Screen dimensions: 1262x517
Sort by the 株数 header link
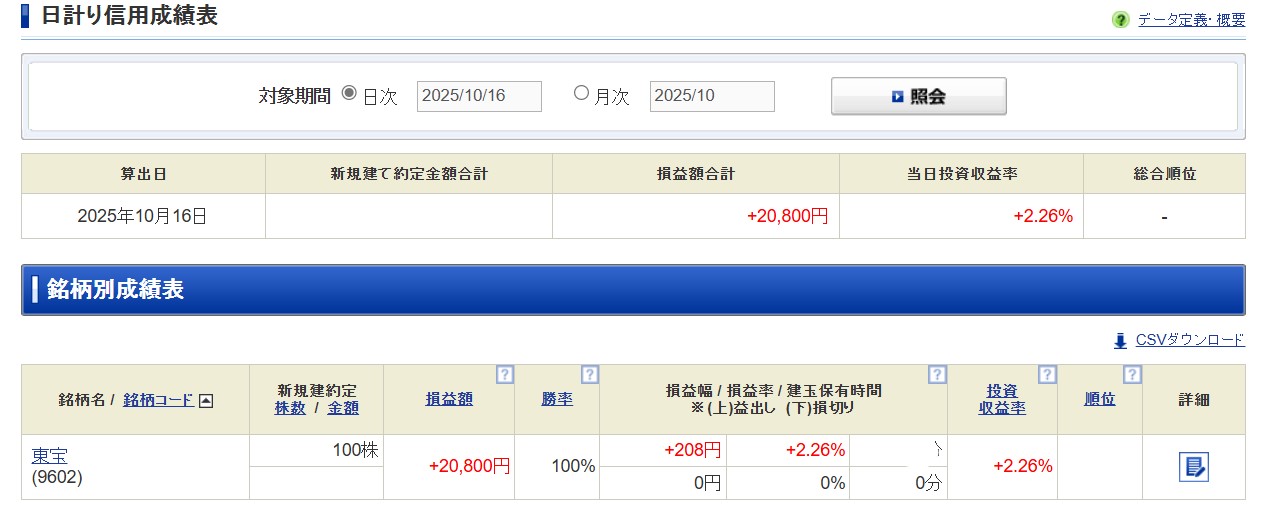(290, 408)
